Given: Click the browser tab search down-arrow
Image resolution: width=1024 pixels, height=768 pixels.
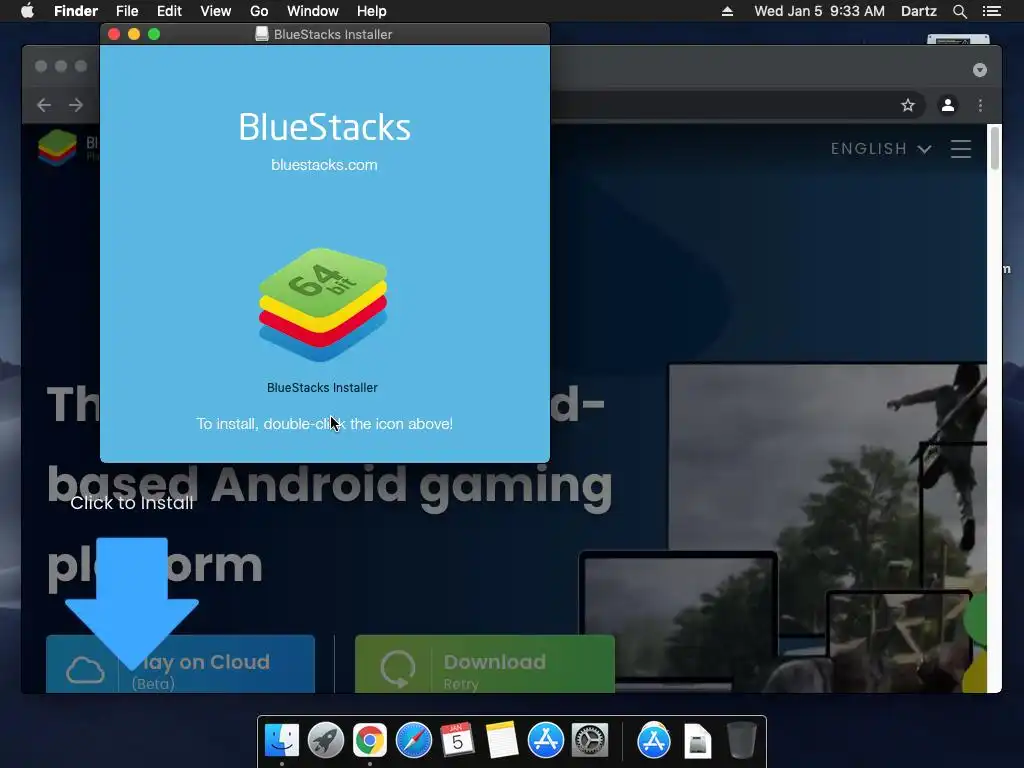Looking at the screenshot, I should 980,70.
